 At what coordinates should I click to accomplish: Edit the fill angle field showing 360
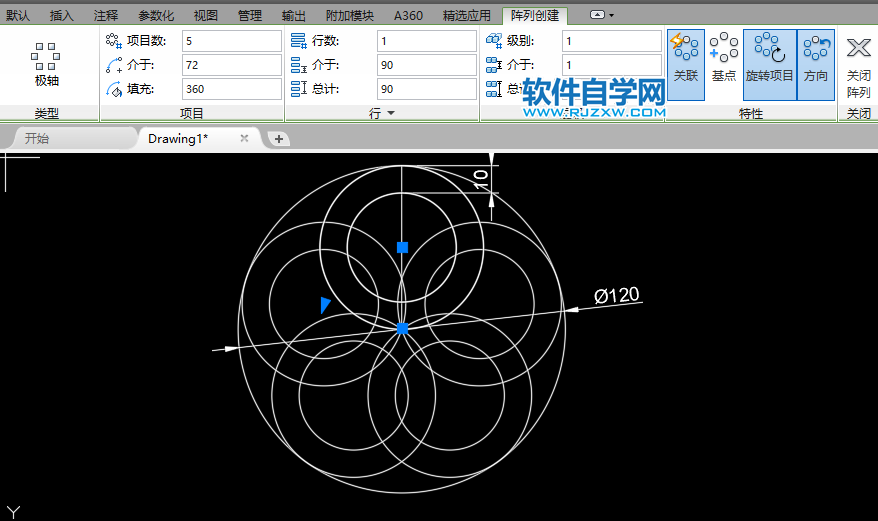coord(231,89)
